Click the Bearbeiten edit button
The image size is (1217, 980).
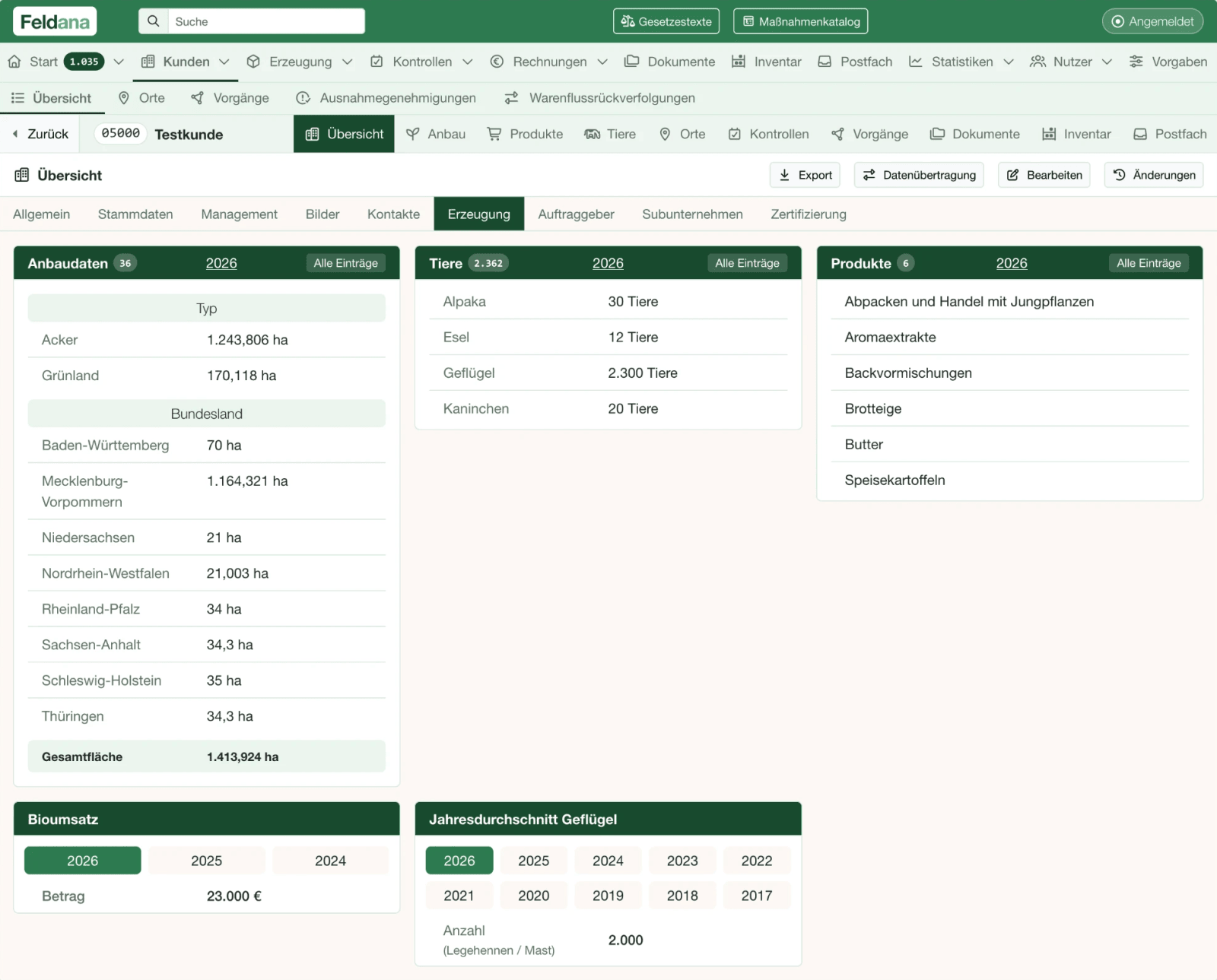(x=1044, y=175)
